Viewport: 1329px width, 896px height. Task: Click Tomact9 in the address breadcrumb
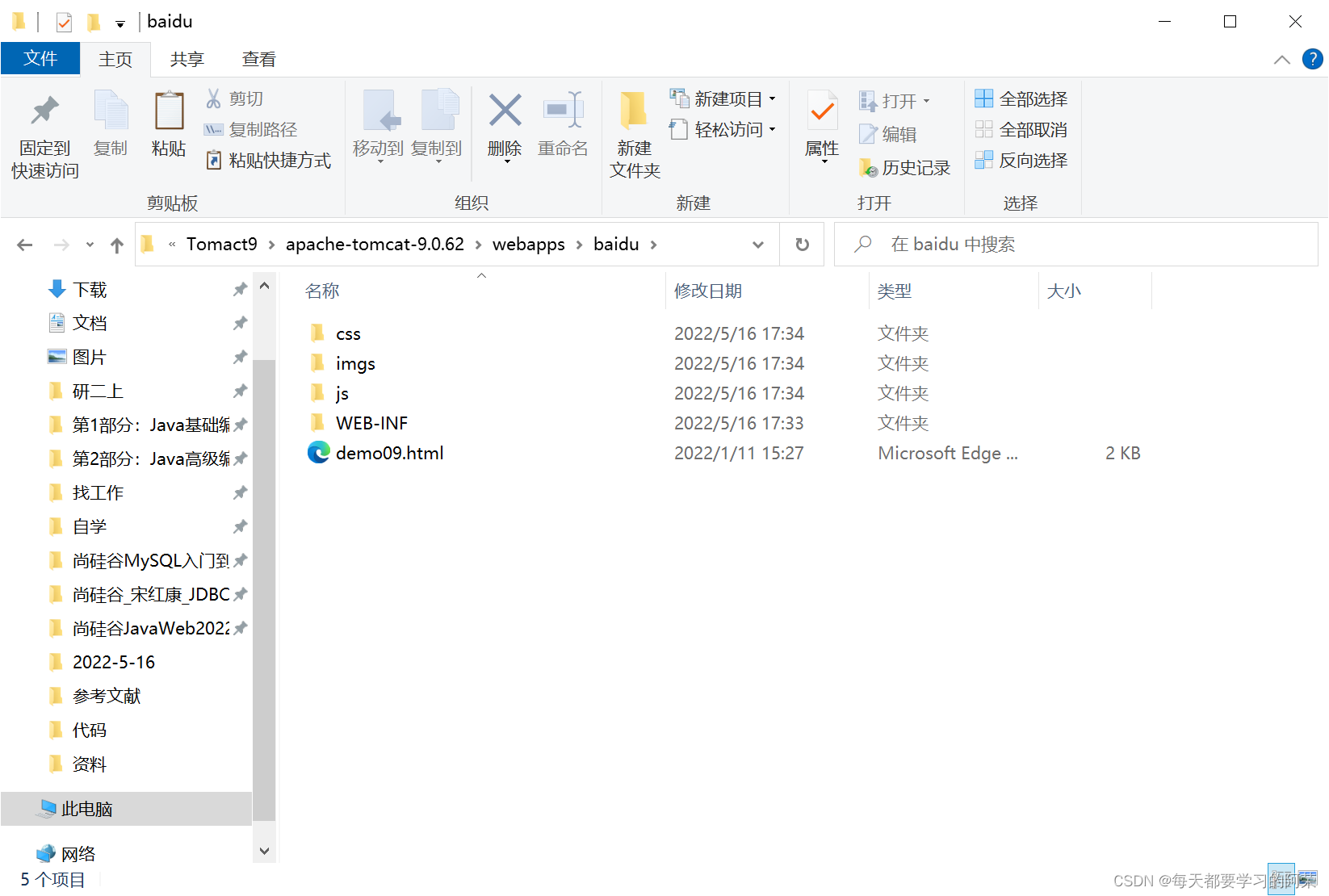[222, 244]
